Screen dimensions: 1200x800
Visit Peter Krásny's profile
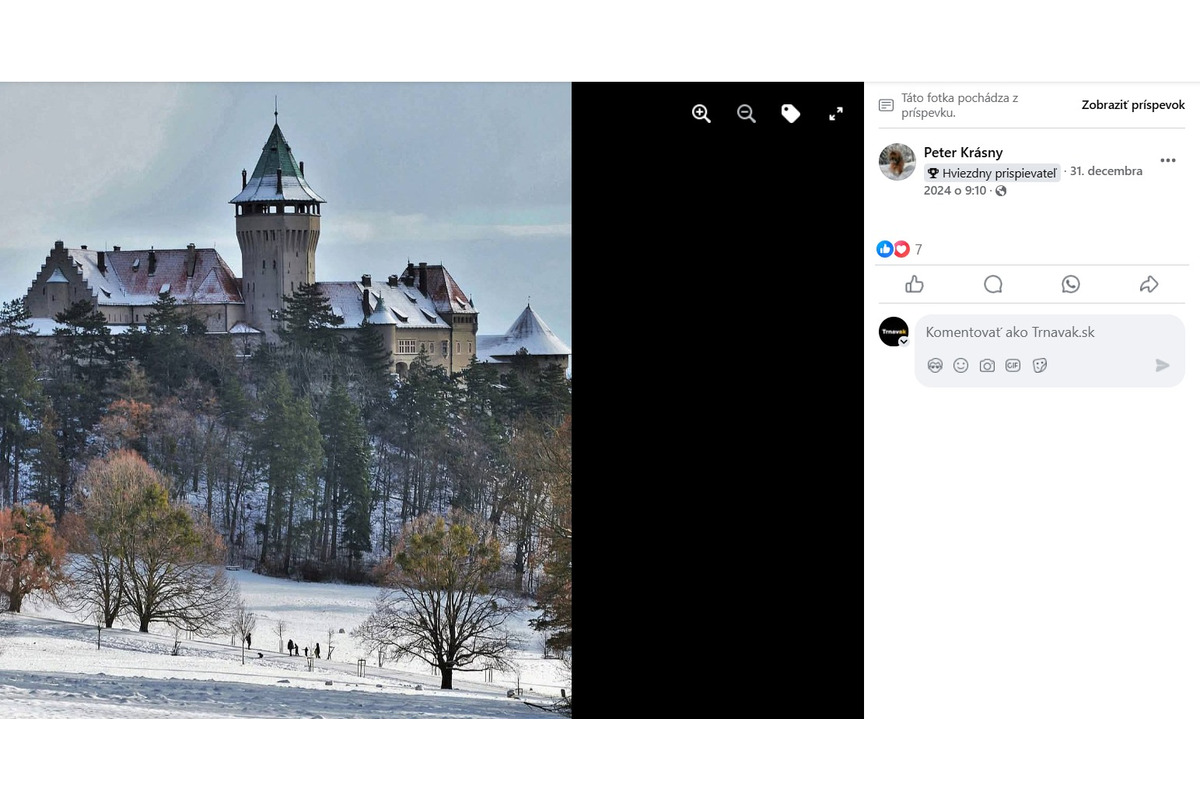click(963, 152)
